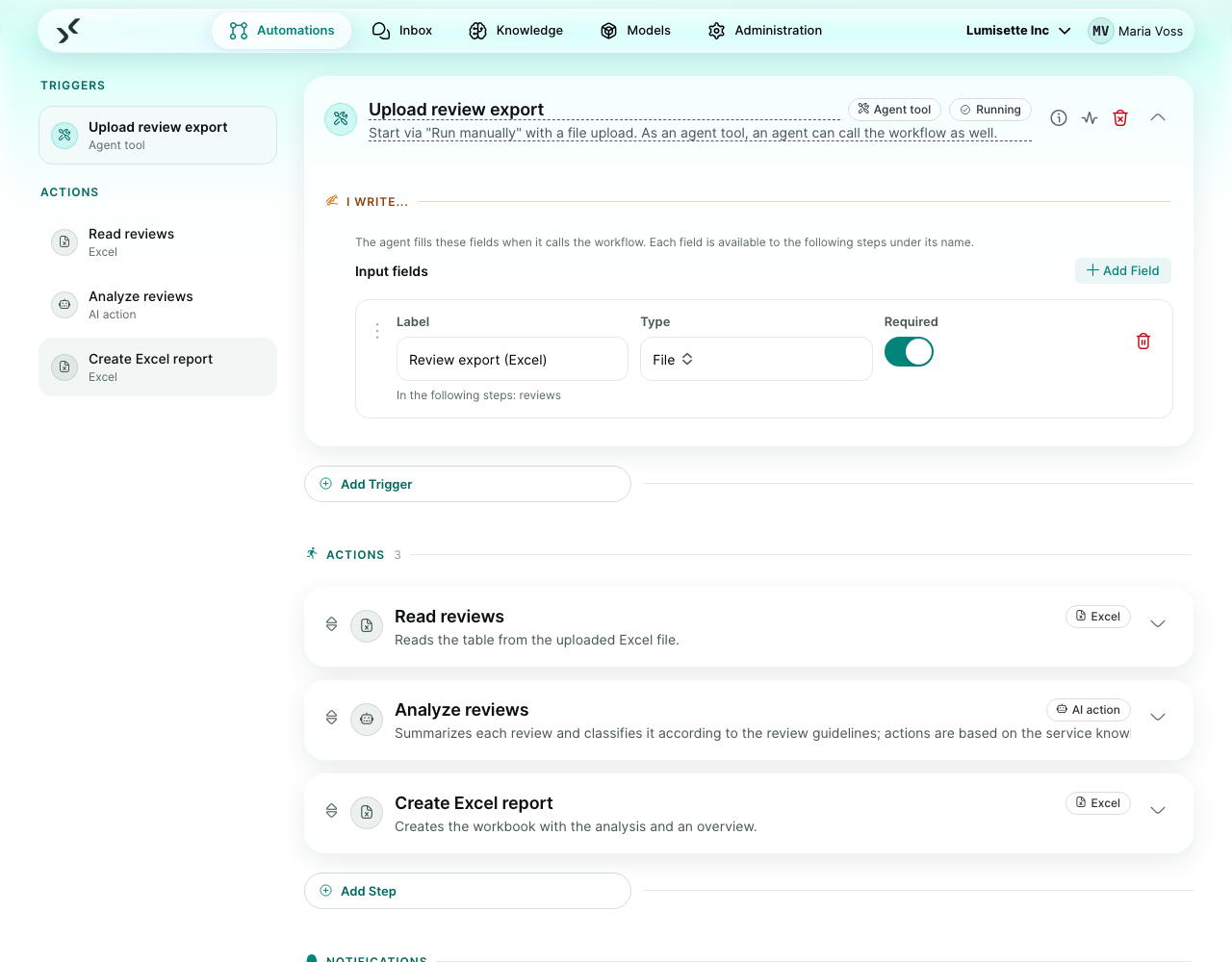This screenshot has height=962, width=1232.
Task: Delete the Upload review export trigger
Action: point(1120,118)
